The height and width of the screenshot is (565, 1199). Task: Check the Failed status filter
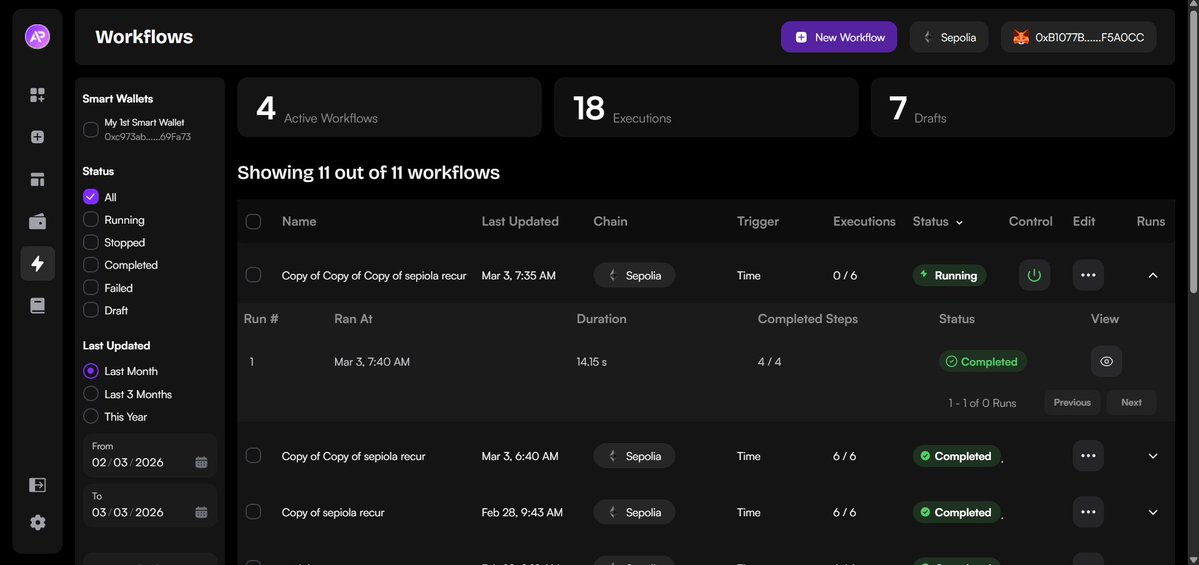(90, 287)
